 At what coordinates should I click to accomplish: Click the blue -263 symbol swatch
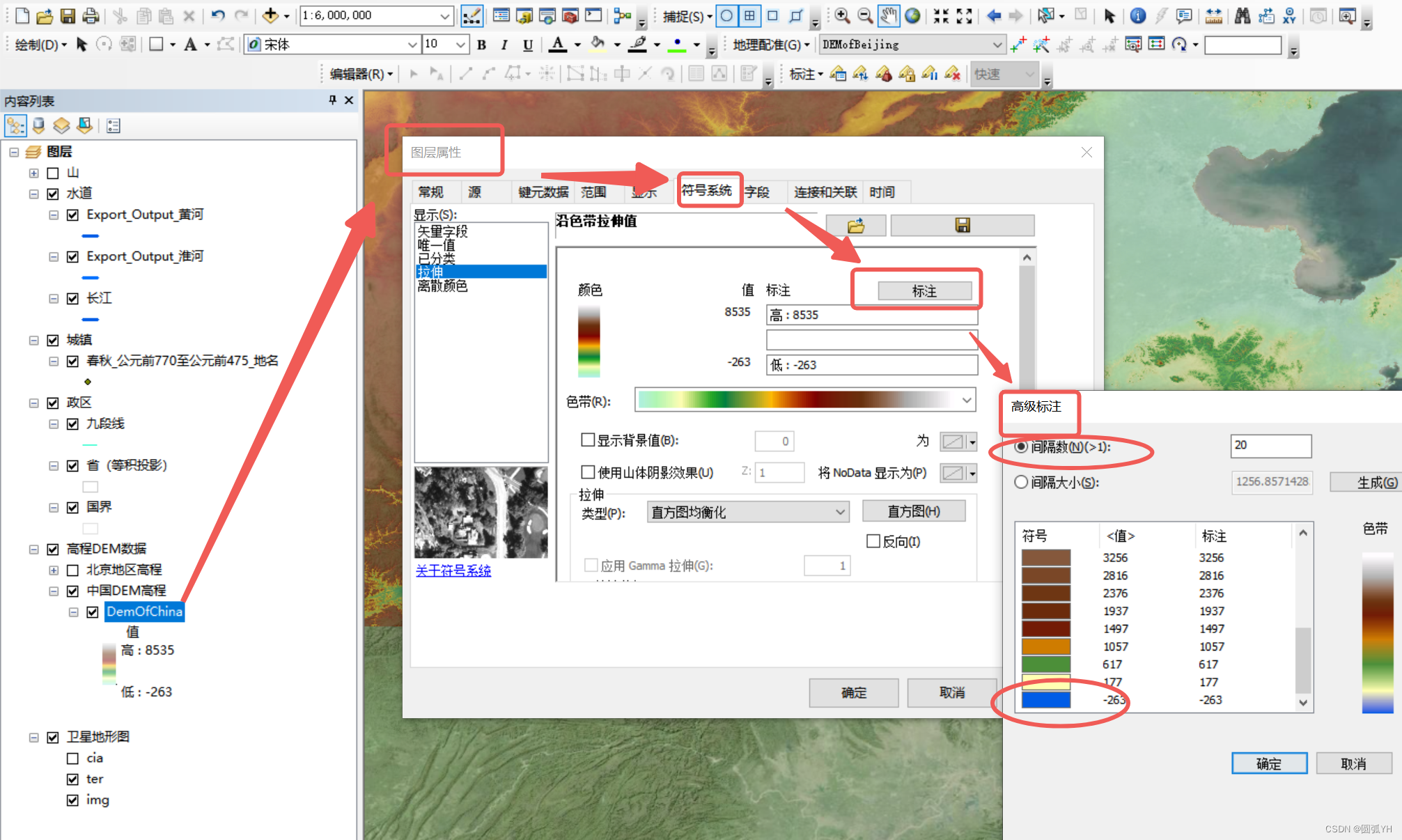[x=1045, y=699]
